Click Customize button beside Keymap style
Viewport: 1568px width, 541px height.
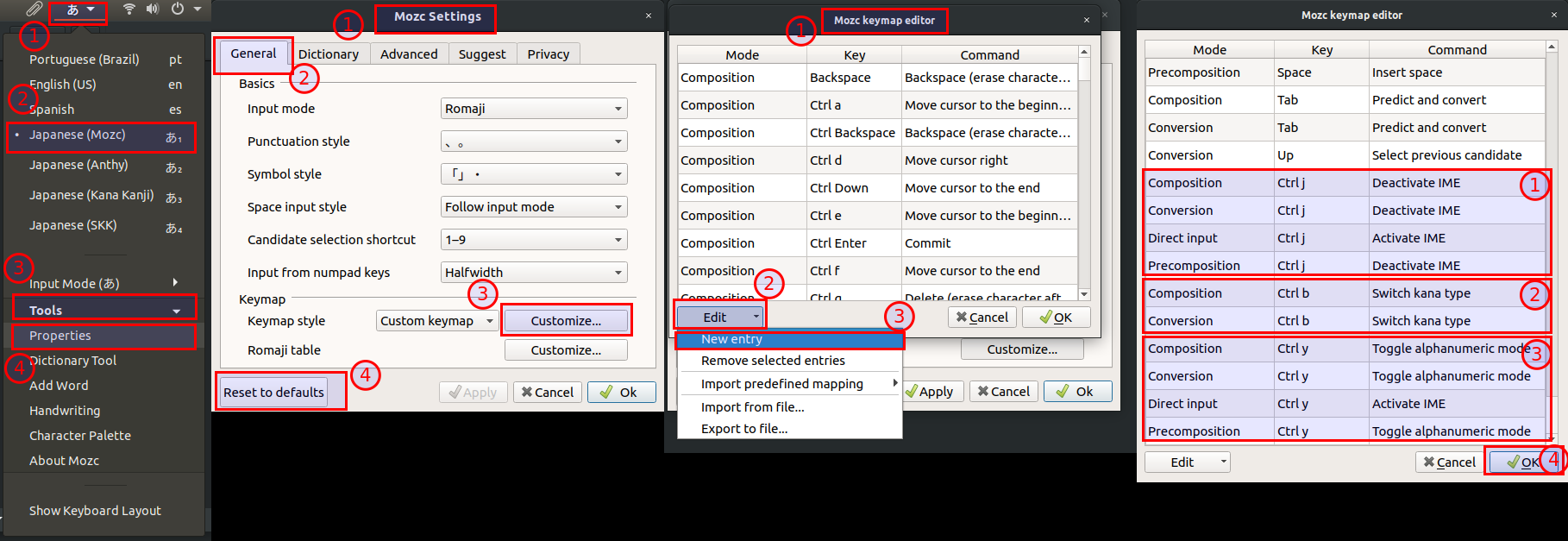pos(566,321)
